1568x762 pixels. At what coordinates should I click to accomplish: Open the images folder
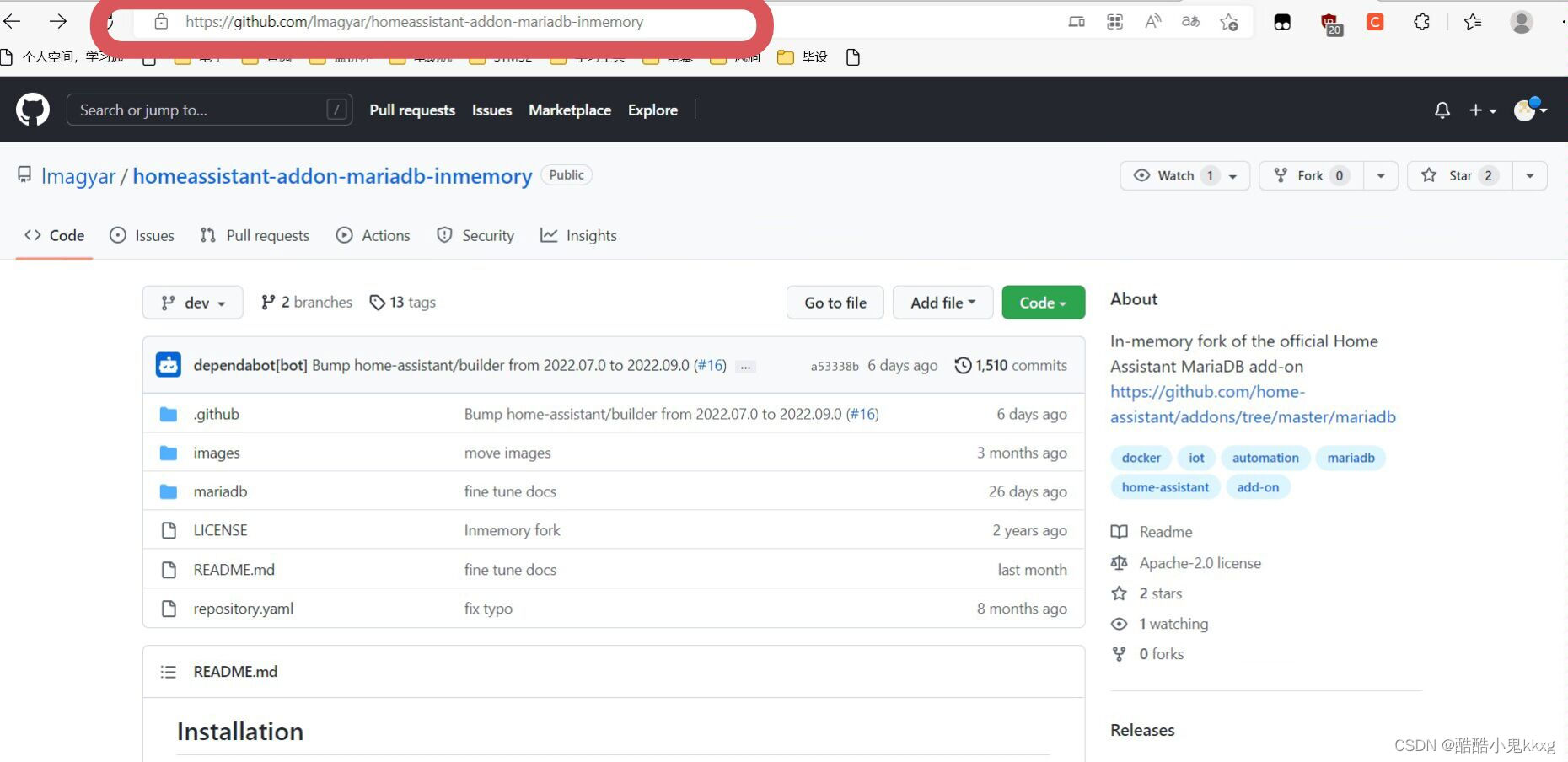click(217, 453)
